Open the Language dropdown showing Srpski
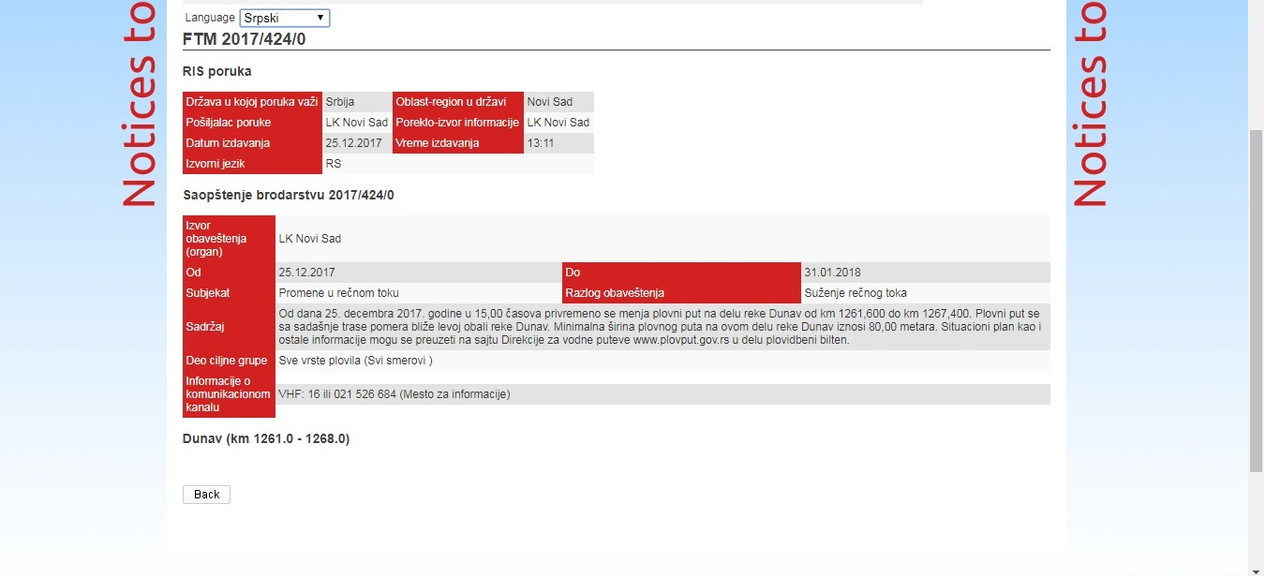This screenshot has height=576, width=1280. pos(285,18)
